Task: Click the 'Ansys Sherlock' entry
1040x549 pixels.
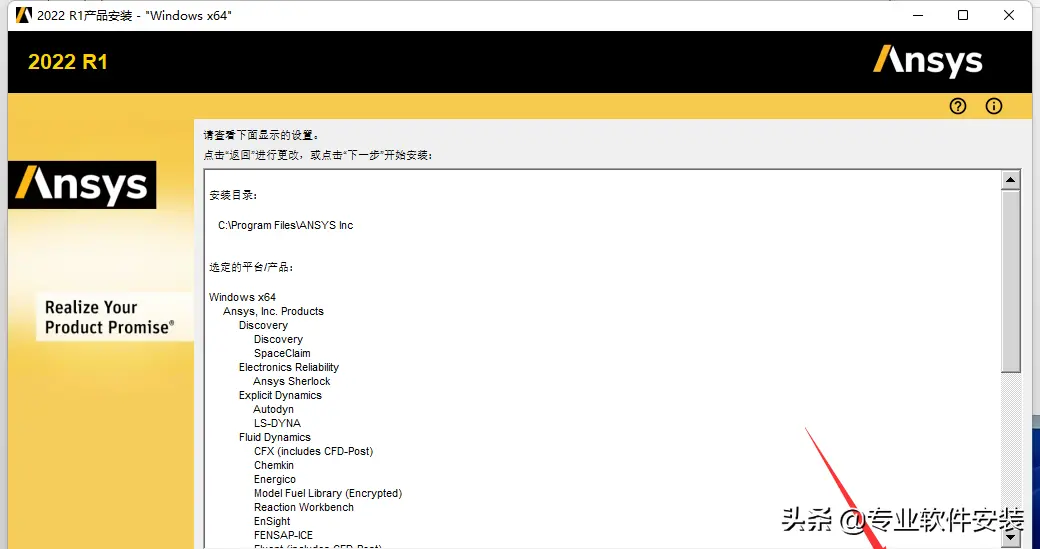Action: 291,381
